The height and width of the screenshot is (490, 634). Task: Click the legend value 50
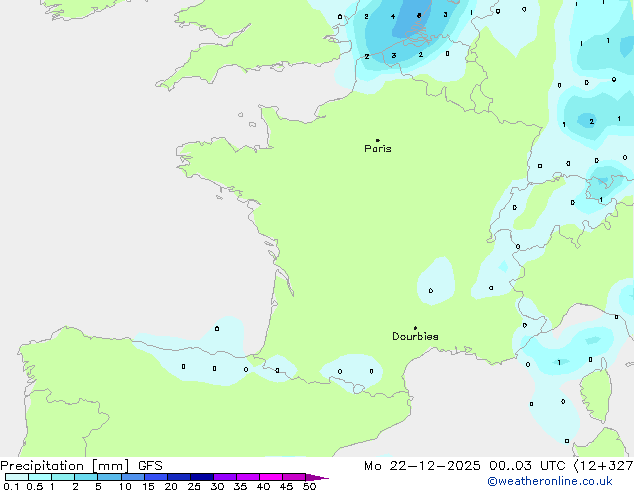click(x=309, y=486)
